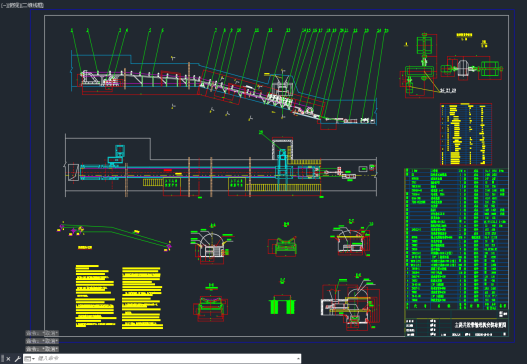The height and width of the screenshot is (364, 527).
Task: Open command line customize wrench menu
Action: pyautogui.click(x=17, y=359)
